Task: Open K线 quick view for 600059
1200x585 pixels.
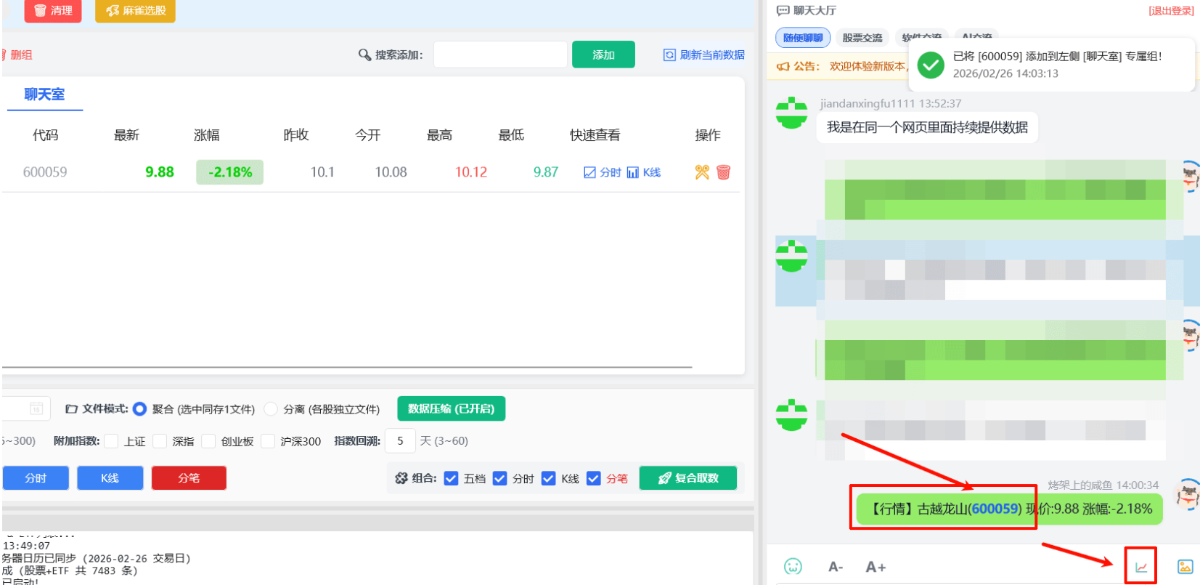Action: [644, 172]
